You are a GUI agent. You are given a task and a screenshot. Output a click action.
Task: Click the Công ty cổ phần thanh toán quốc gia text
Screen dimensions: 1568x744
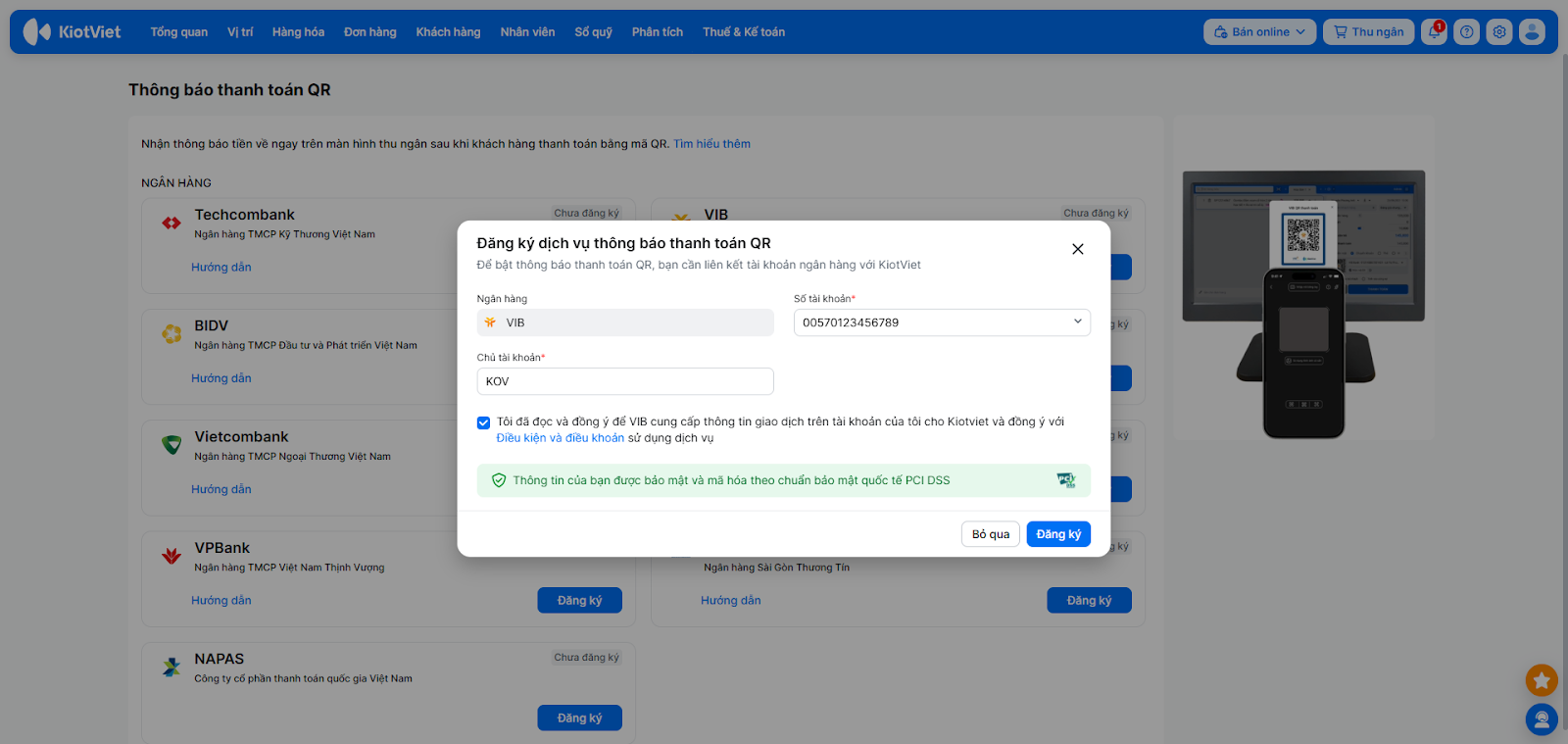(x=303, y=678)
